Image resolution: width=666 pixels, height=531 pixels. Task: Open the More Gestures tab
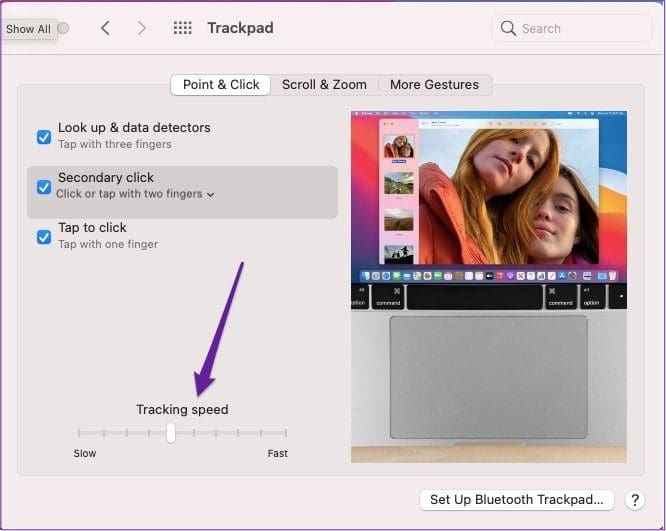coord(434,85)
